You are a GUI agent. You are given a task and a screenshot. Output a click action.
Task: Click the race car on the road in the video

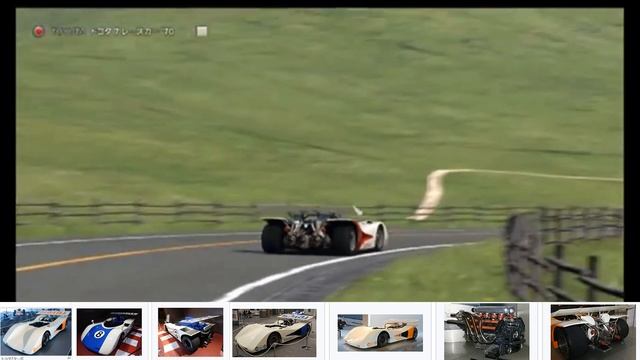point(324,231)
